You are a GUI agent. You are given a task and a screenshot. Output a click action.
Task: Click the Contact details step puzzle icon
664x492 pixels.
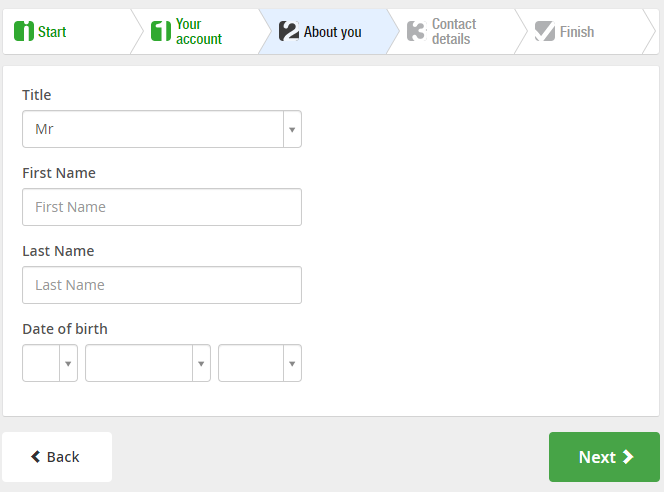click(x=417, y=31)
